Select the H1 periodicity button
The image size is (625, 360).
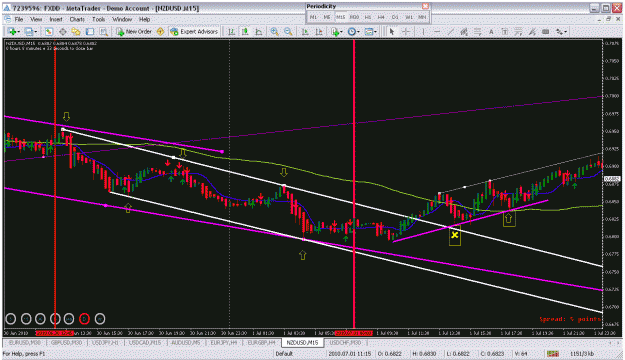pos(368,17)
